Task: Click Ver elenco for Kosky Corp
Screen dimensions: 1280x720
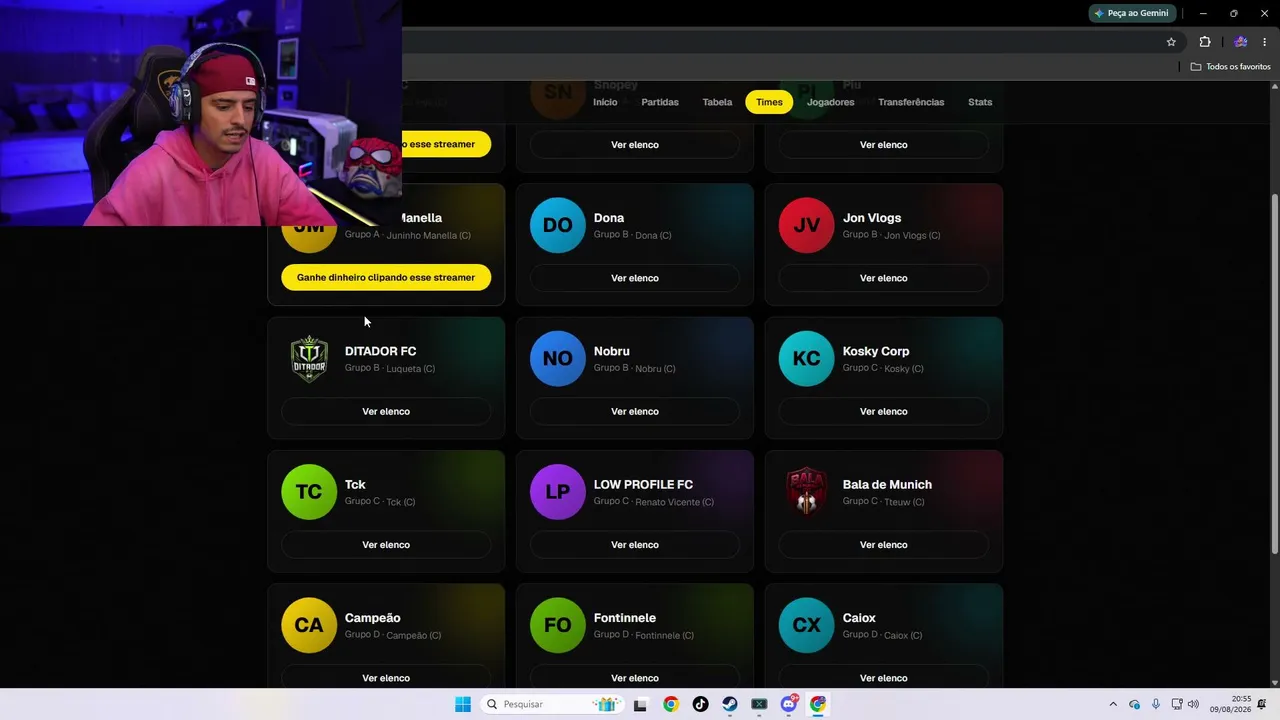Action: tap(884, 411)
